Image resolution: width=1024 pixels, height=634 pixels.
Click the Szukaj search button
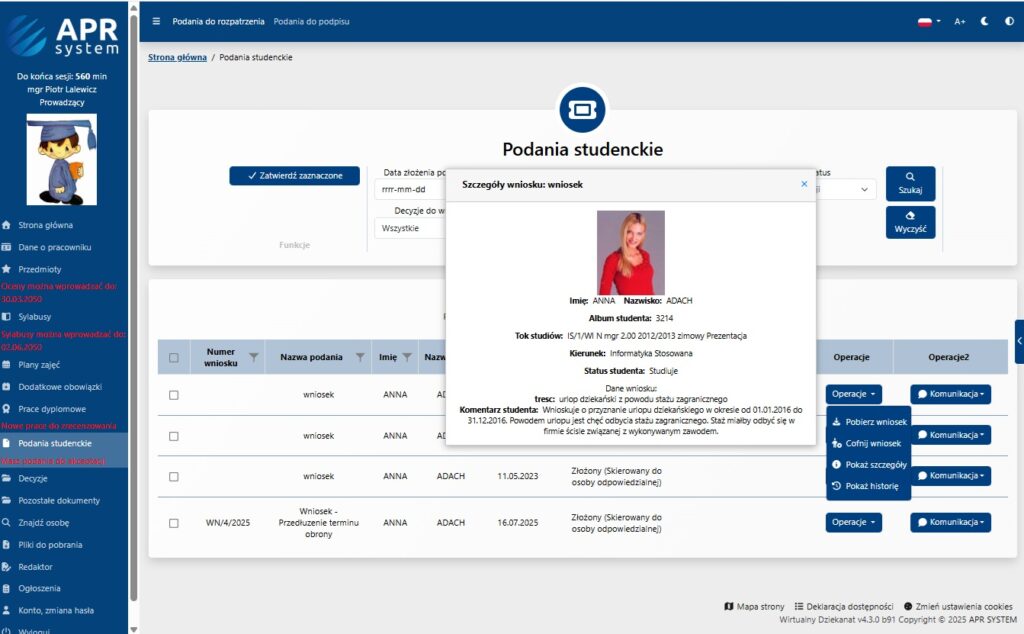(910, 183)
